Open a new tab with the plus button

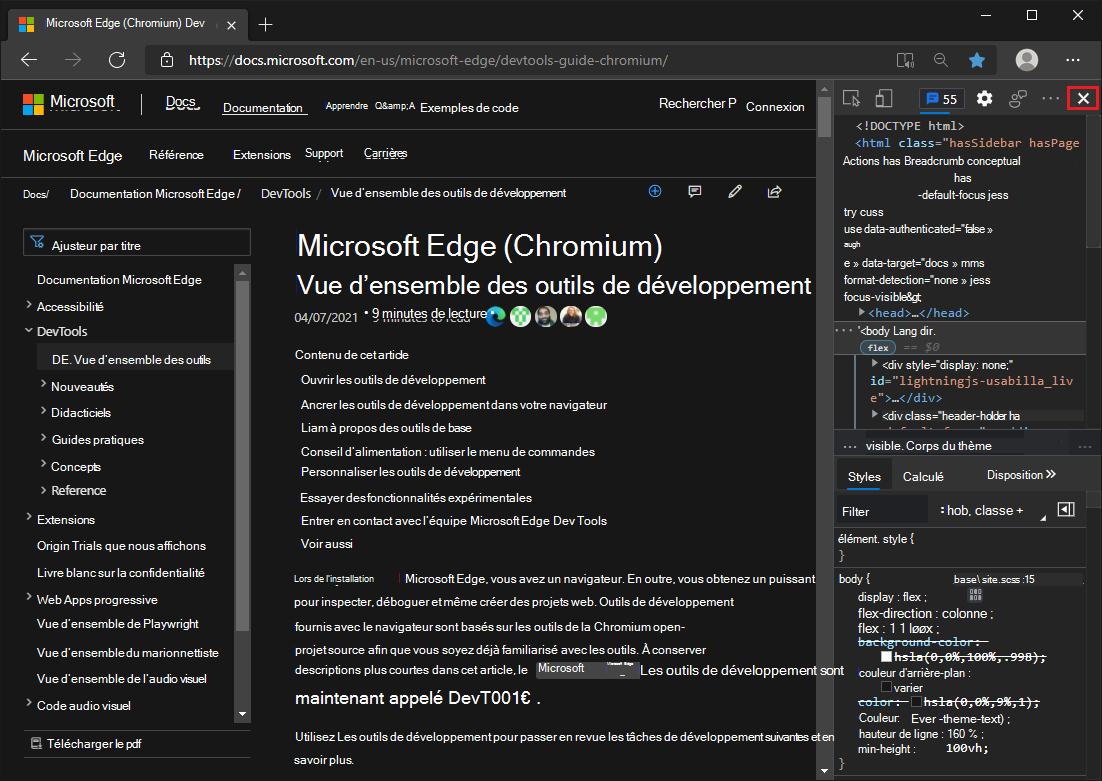point(265,25)
